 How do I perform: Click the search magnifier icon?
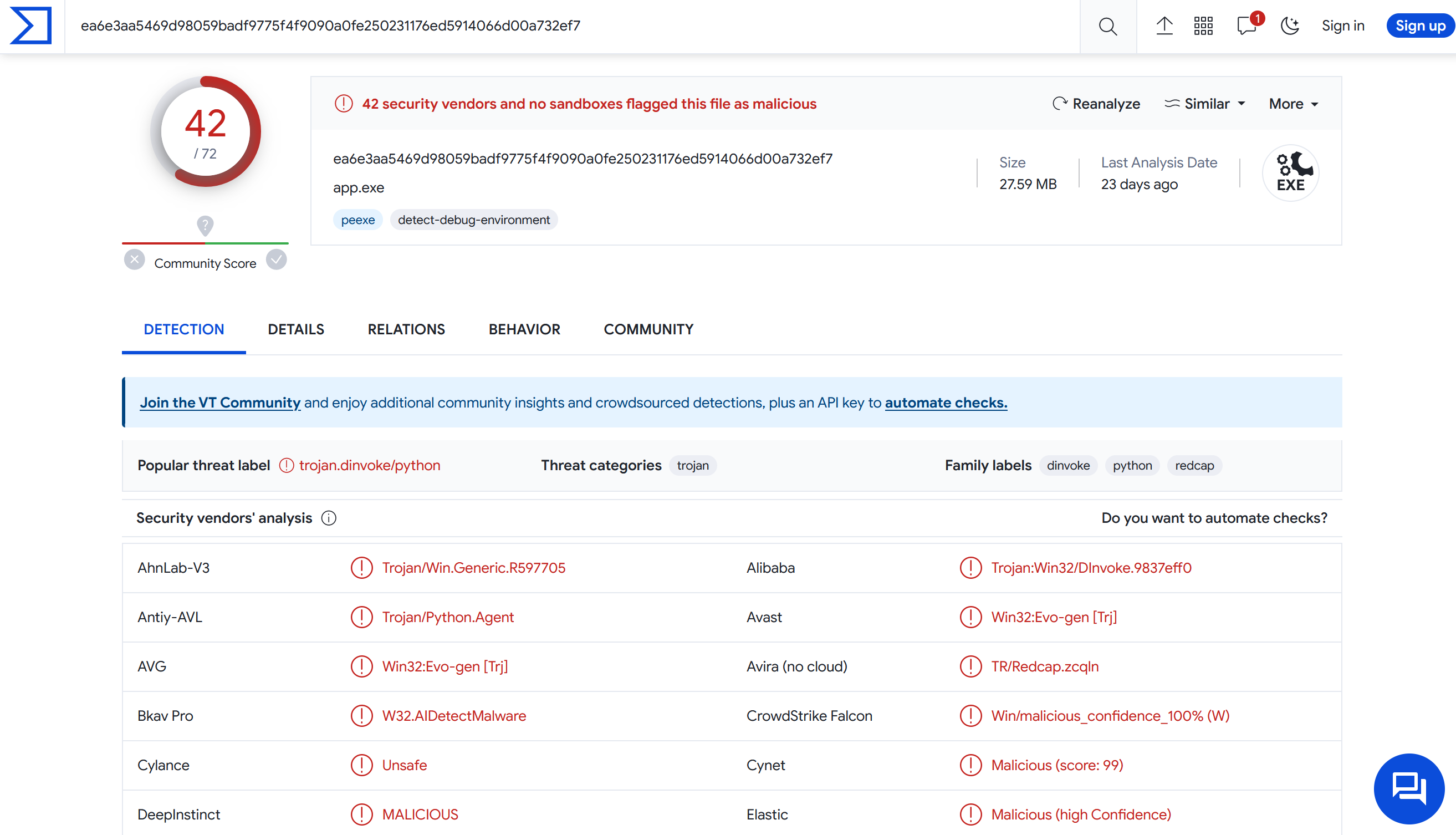(x=1107, y=26)
